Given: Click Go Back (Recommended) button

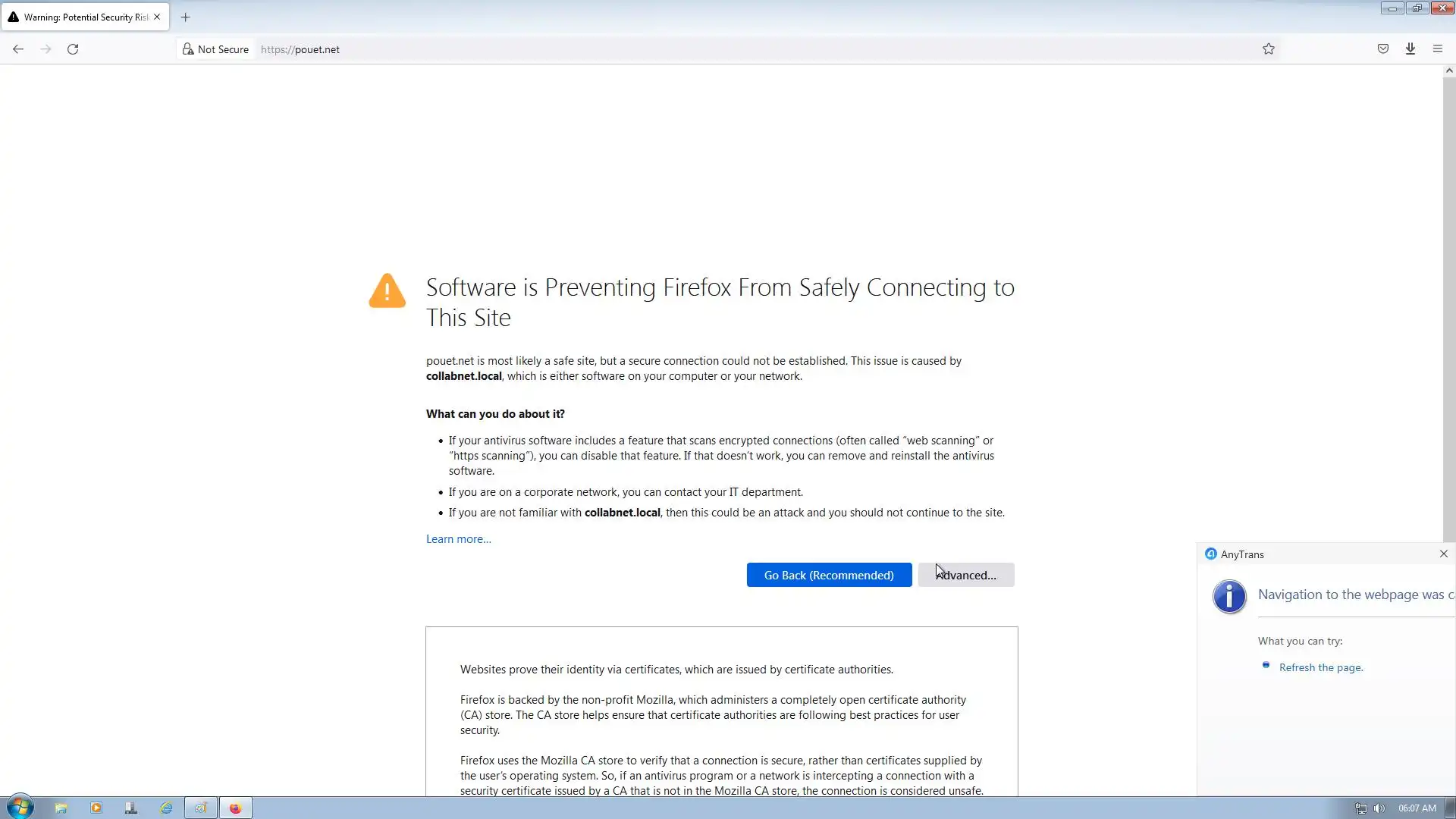Looking at the screenshot, I should pos(829,576).
